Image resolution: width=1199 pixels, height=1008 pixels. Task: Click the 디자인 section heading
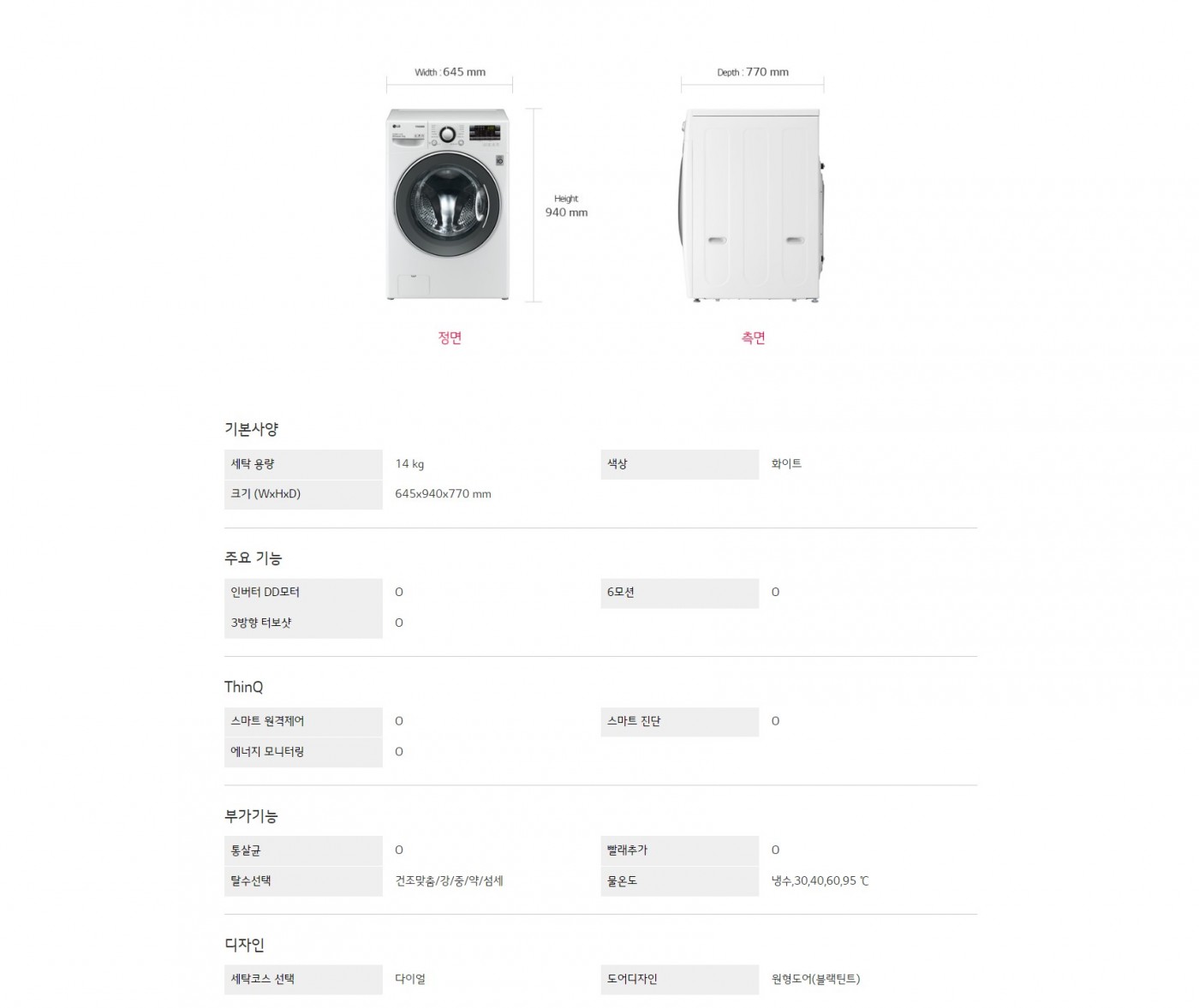pyautogui.click(x=244, y=945)
